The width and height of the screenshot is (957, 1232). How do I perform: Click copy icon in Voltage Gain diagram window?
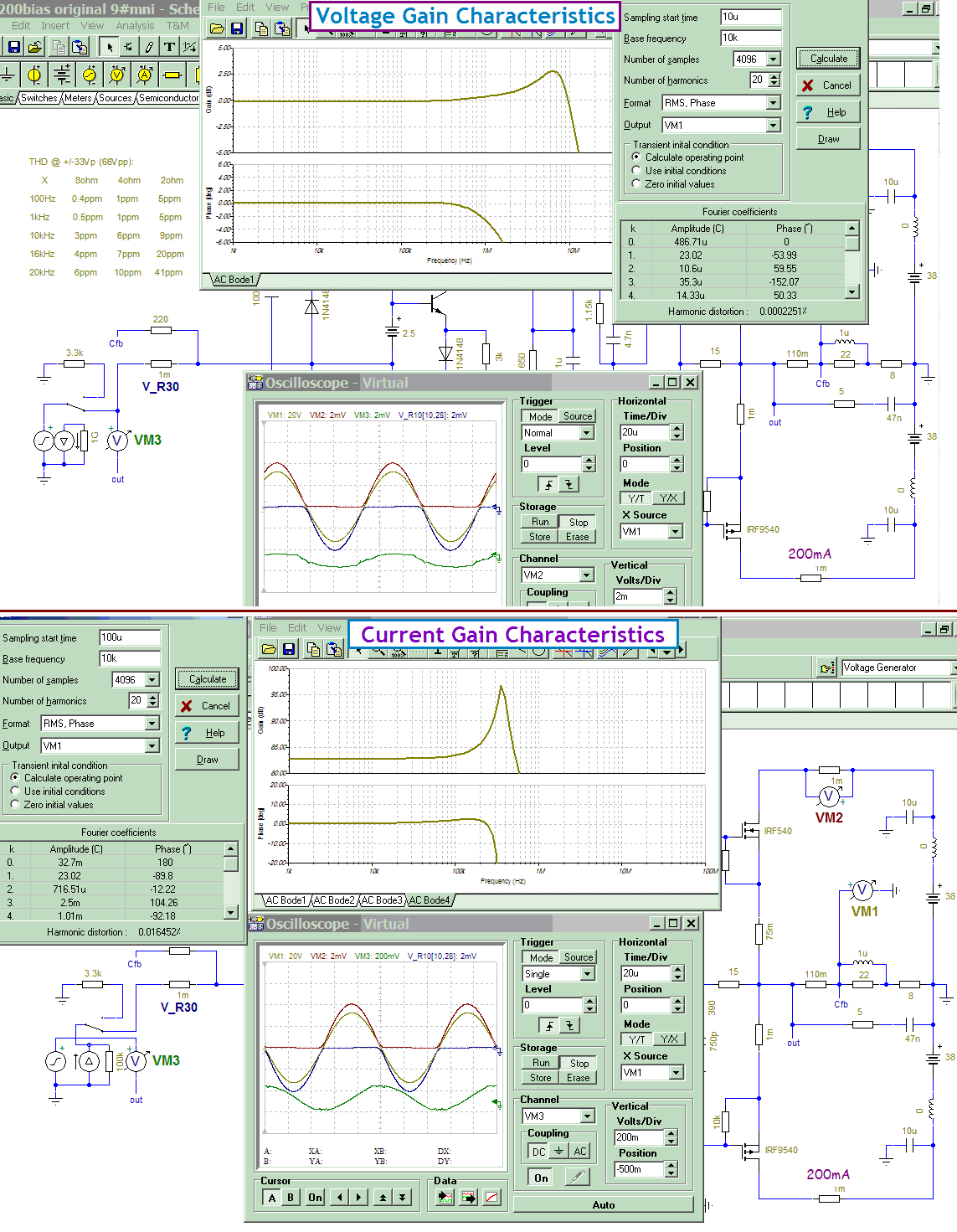(261, 28)
